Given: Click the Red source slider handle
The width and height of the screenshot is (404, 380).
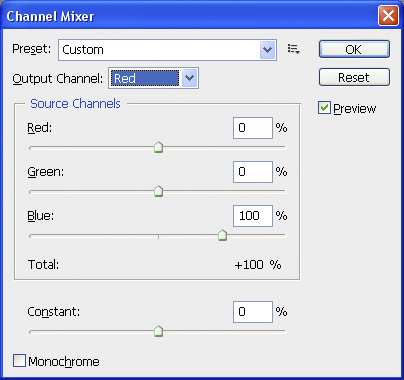Looking at the screenshot, I should 158,147.
